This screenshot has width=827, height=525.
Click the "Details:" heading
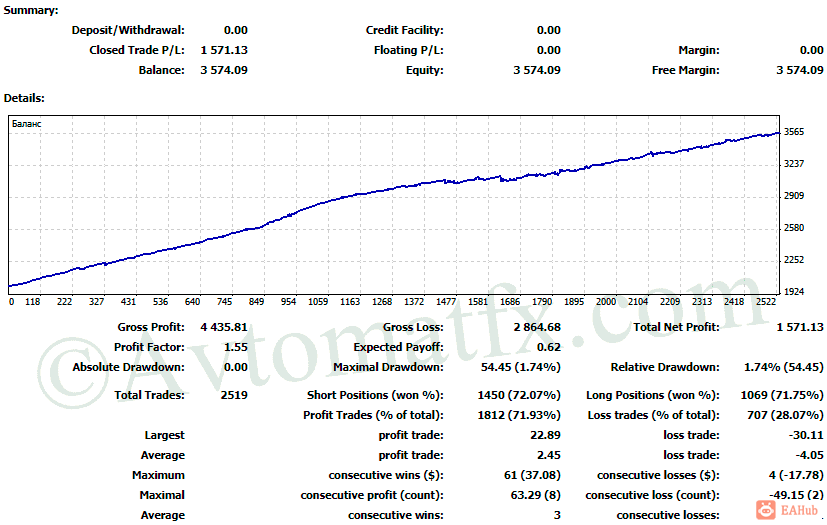pos(24,98)
